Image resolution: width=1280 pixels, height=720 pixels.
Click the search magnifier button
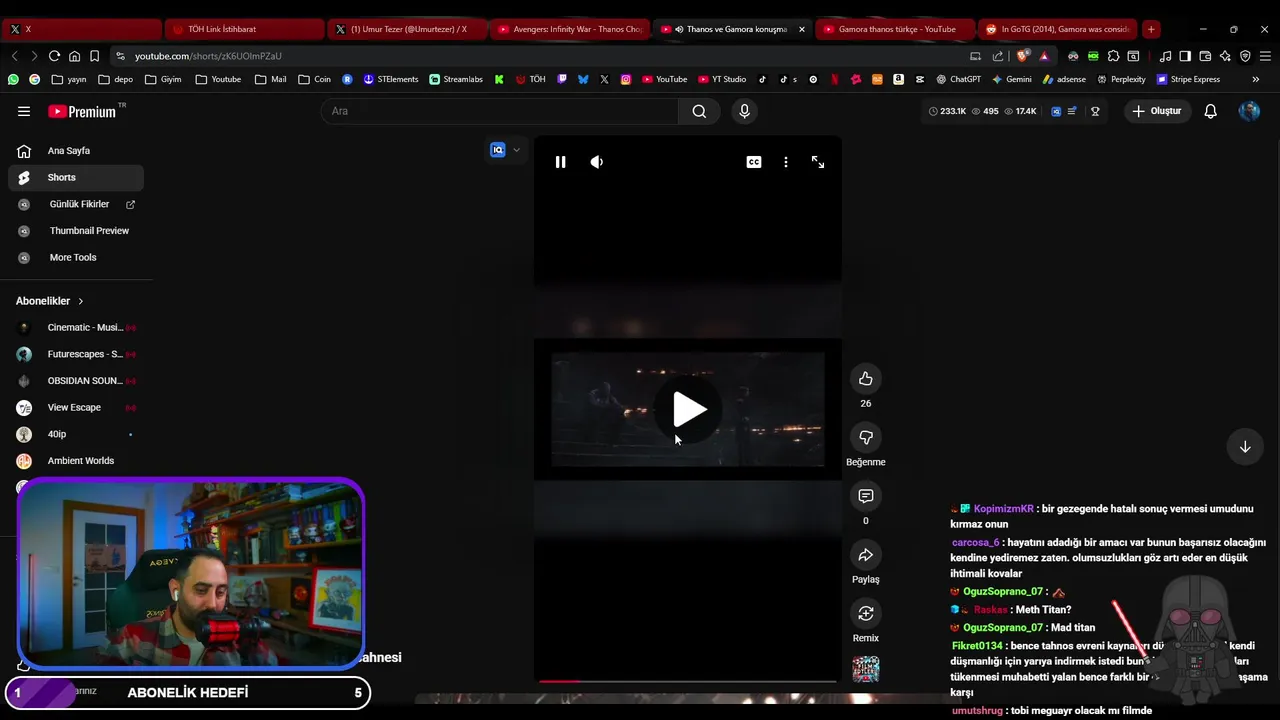tap(699, 111)
